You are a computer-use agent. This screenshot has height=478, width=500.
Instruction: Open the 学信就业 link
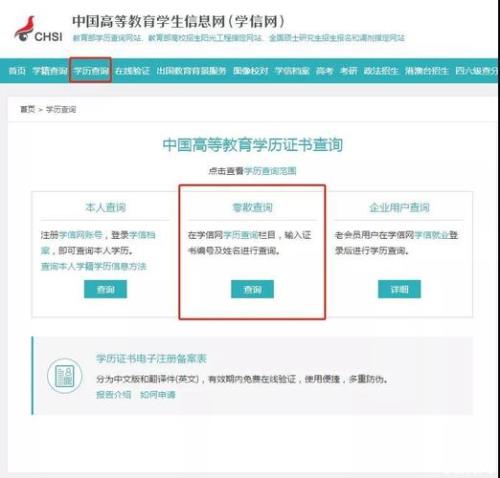point(431,235)
